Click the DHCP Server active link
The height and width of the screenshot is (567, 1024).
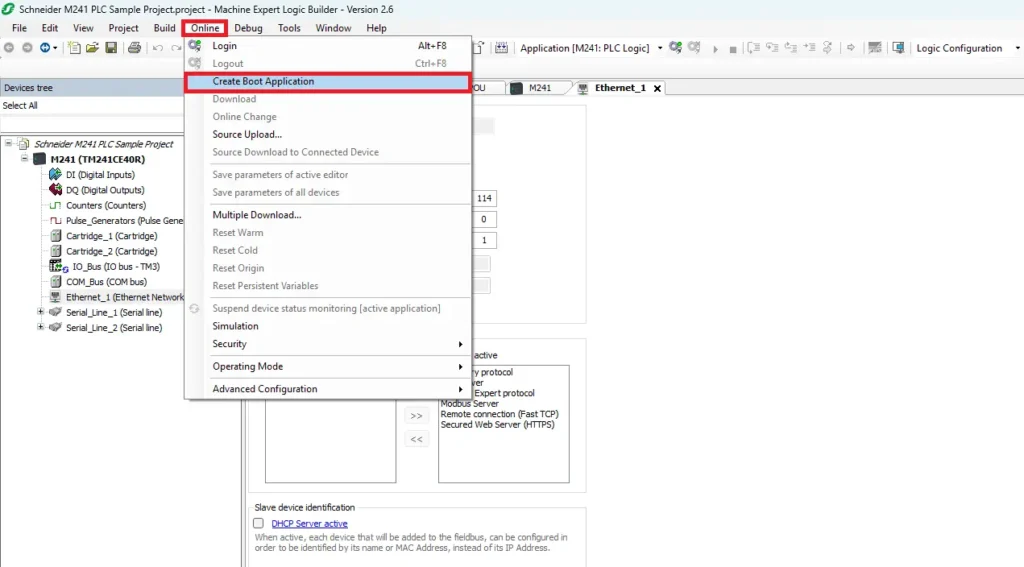310,523
